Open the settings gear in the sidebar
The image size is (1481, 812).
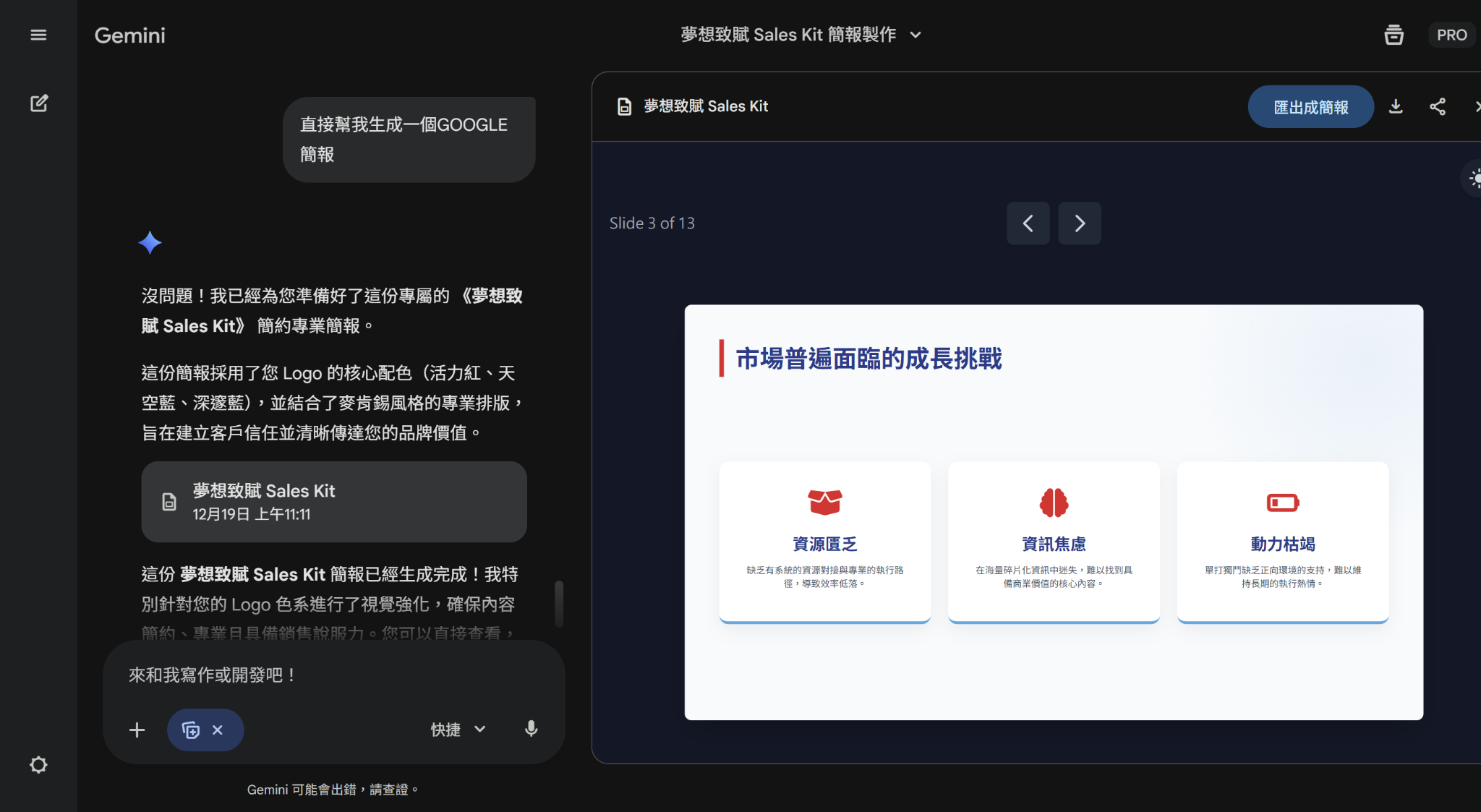[x=38, y=765]
